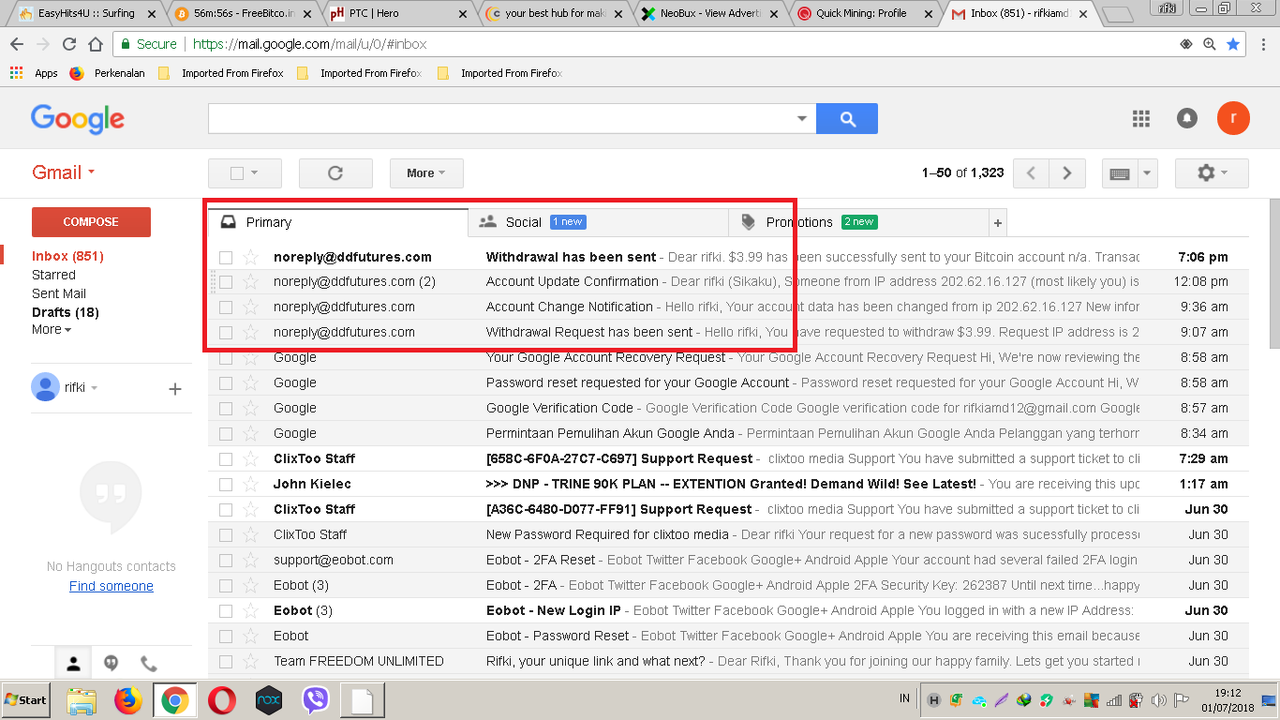Select checkbox for Google Verification Code email
Viewport: 1280px width, 720px height.
[x=226, y=408]
